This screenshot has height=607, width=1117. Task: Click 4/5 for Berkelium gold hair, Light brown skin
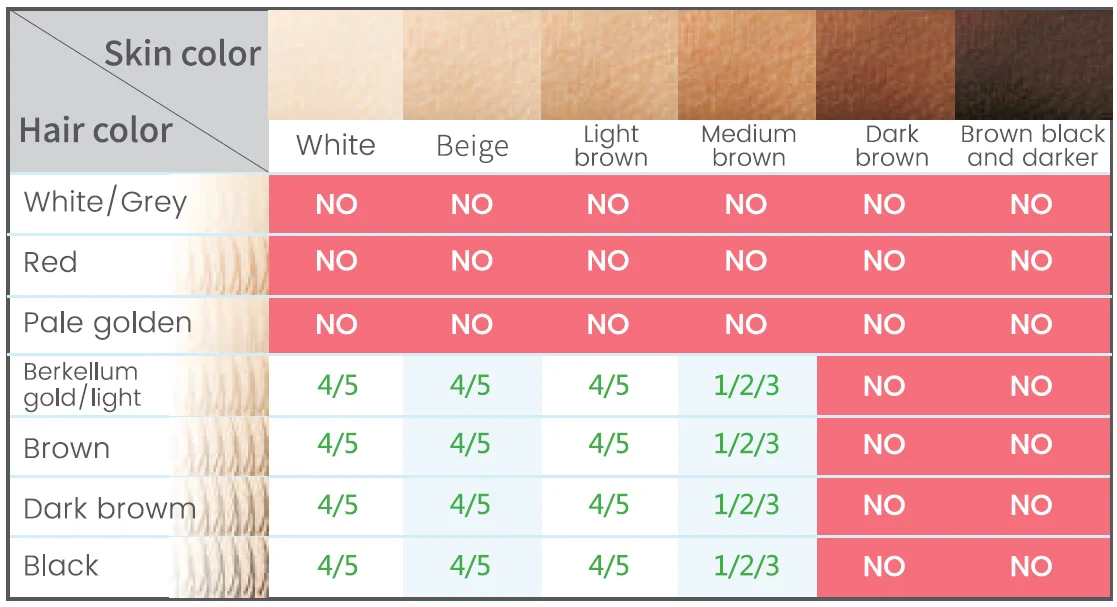[x=608, y=386]
